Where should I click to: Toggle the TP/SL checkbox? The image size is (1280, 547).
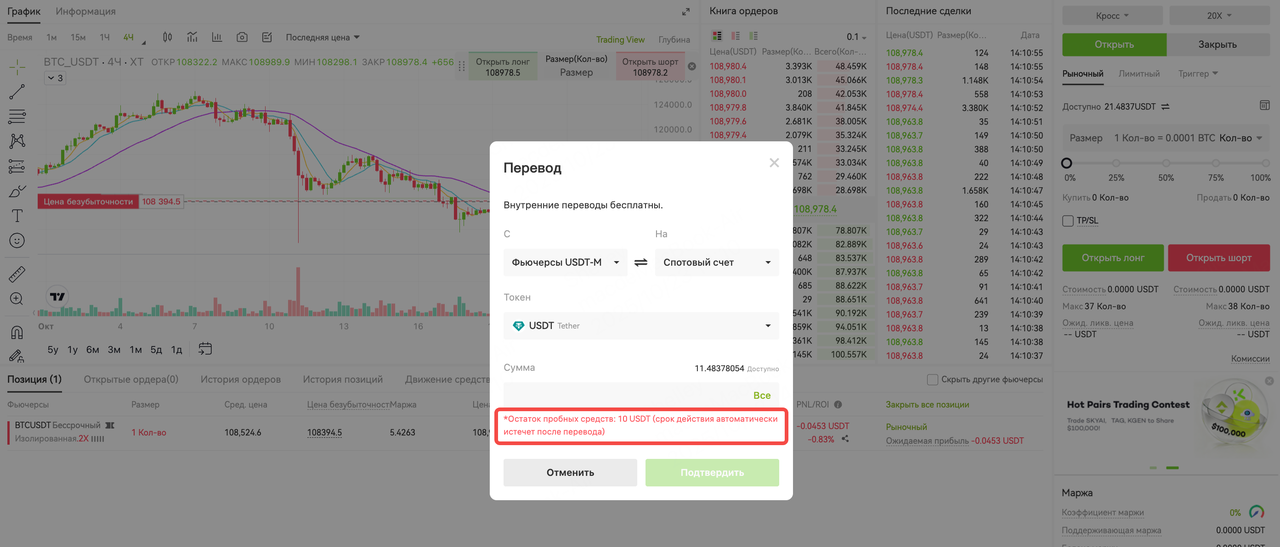[1068, 221]
